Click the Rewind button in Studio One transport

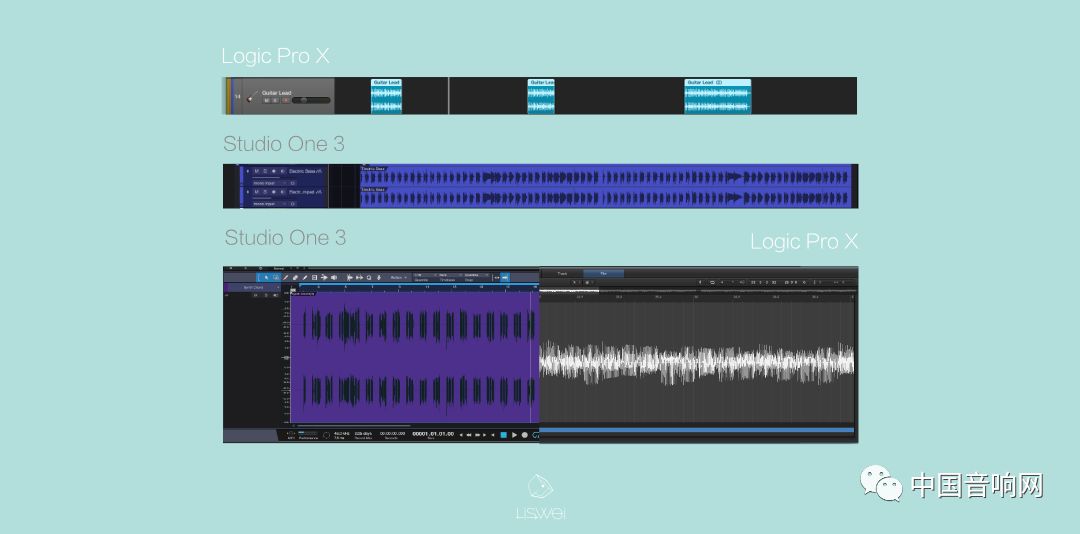point(469,435)
